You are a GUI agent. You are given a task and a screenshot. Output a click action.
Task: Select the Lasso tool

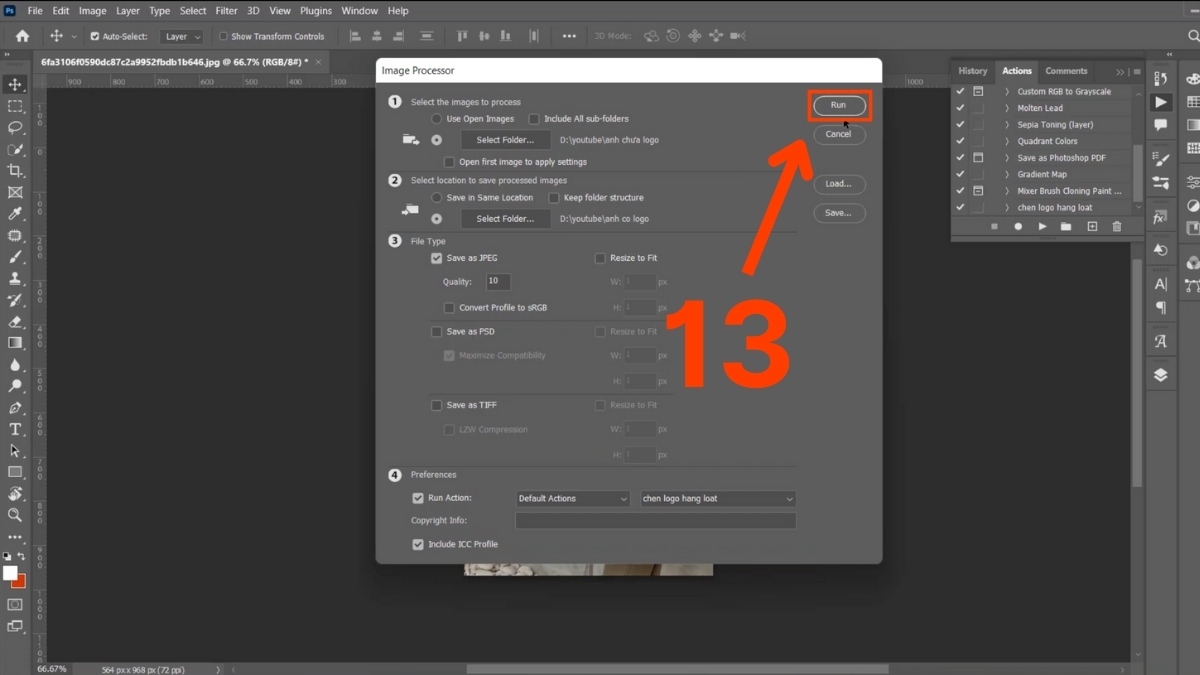tap(15, 128)
